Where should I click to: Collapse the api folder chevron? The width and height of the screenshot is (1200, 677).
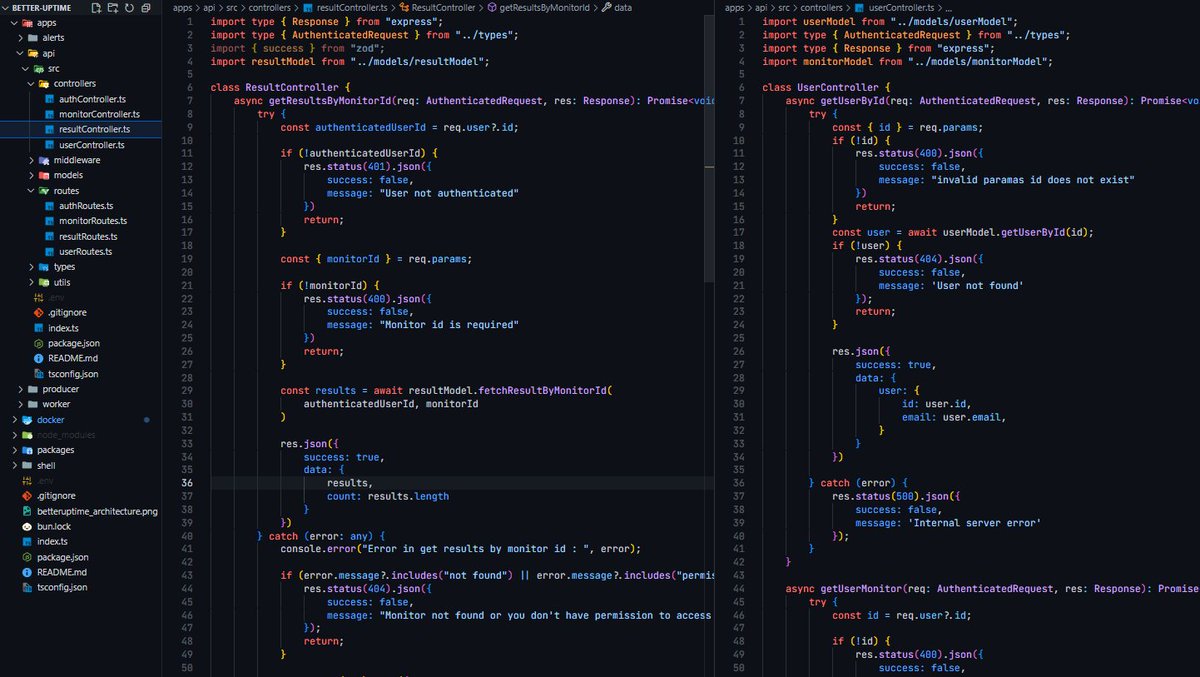21,53
